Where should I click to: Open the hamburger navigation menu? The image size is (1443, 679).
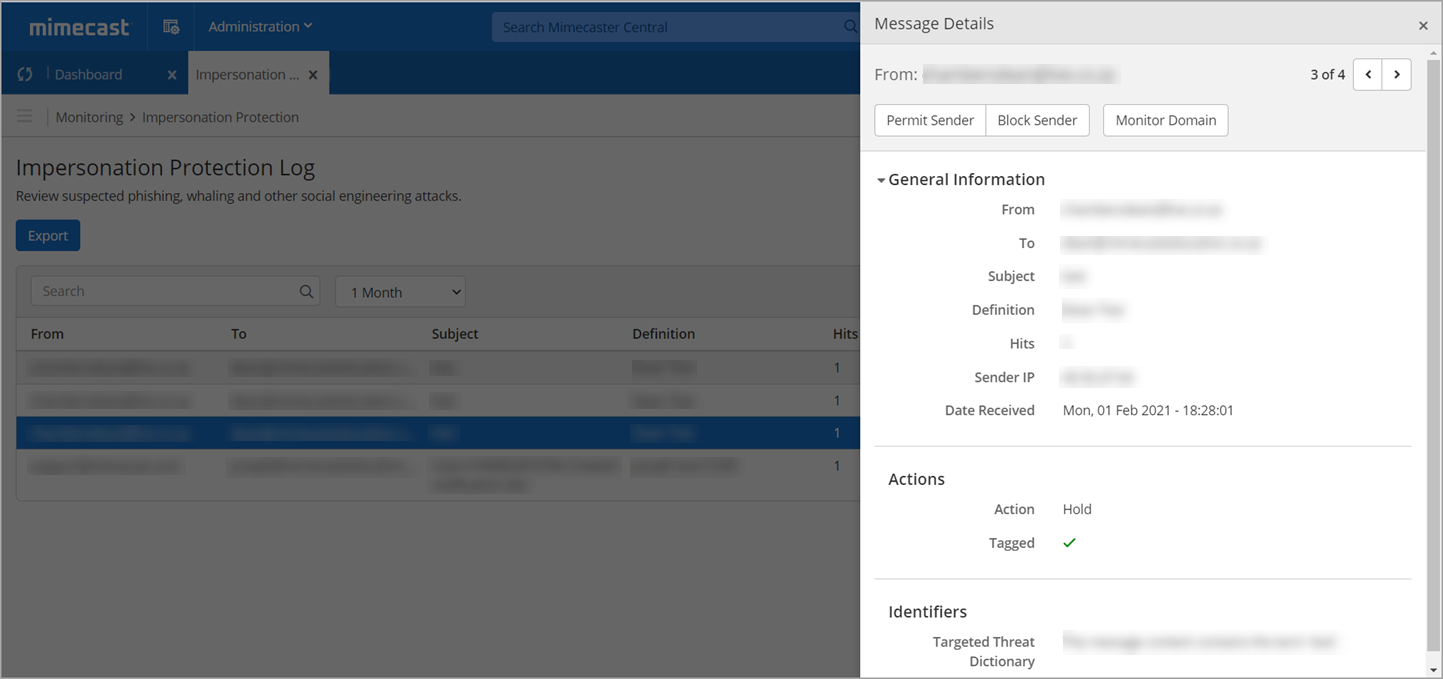click(25, 117)
